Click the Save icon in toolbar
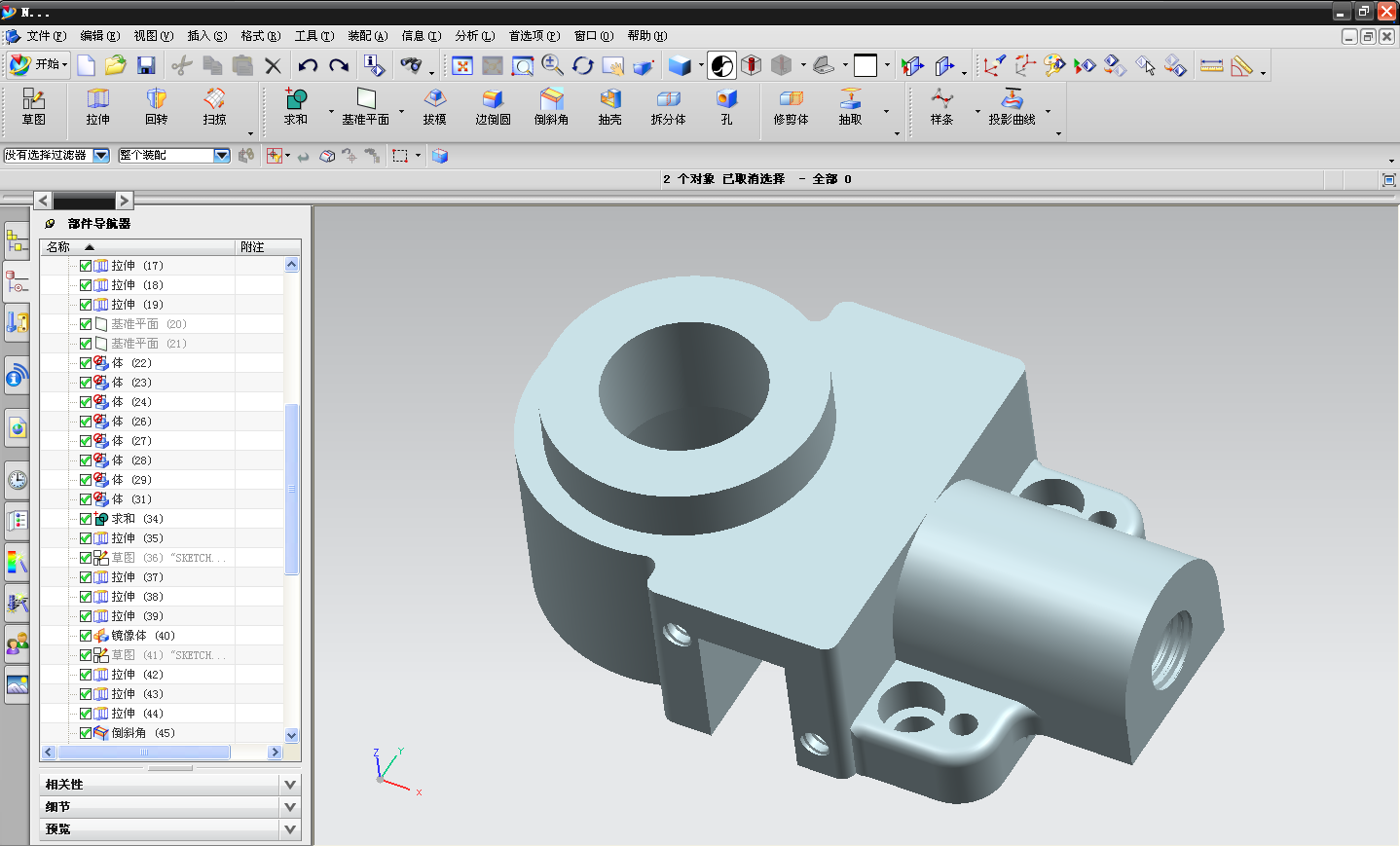Image resolution: width=1400 pixels, height=846 pixels. pyautogui.click(x=146, y=65)
